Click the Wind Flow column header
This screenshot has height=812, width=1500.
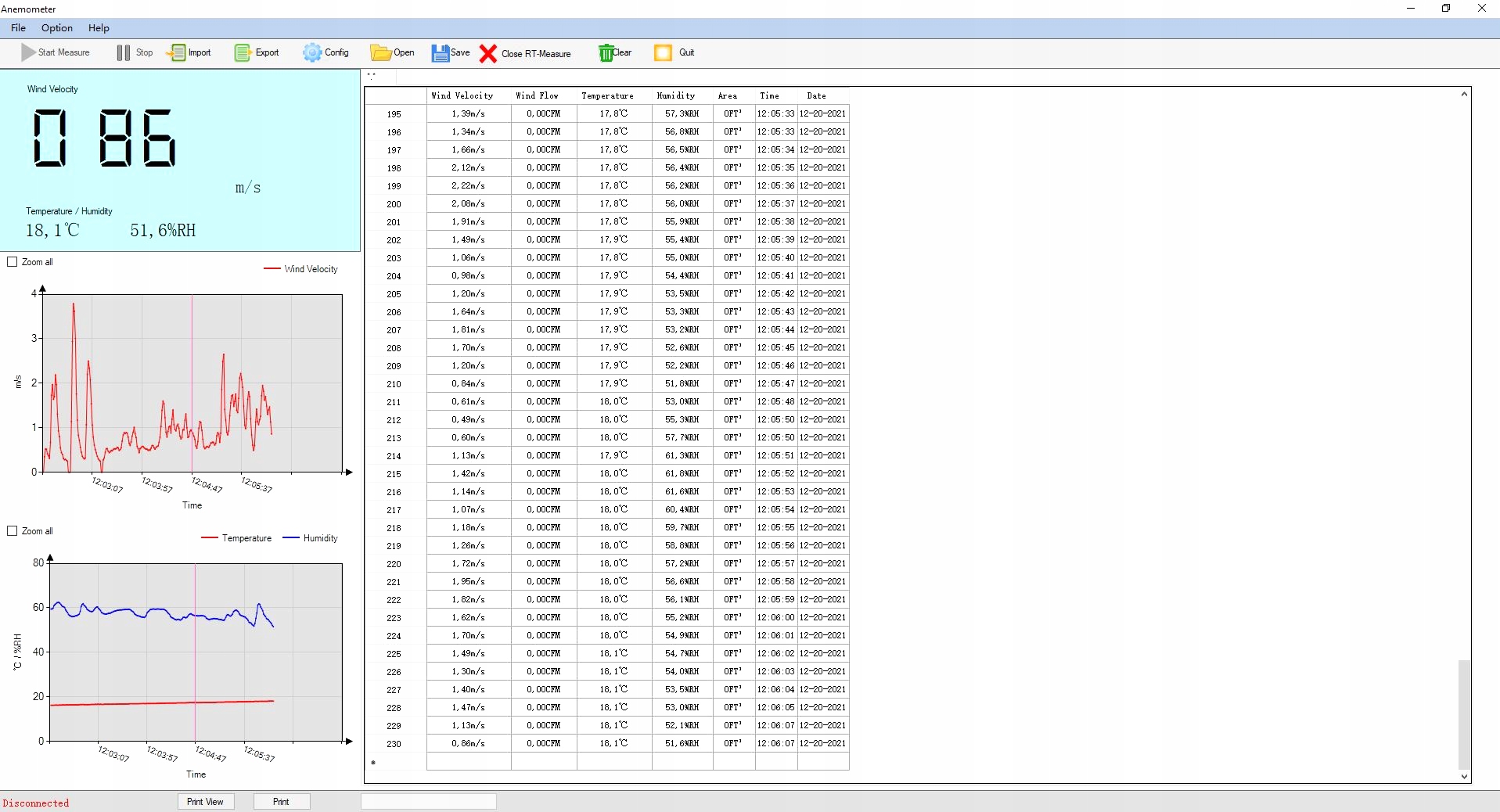[x=544, y=95]
